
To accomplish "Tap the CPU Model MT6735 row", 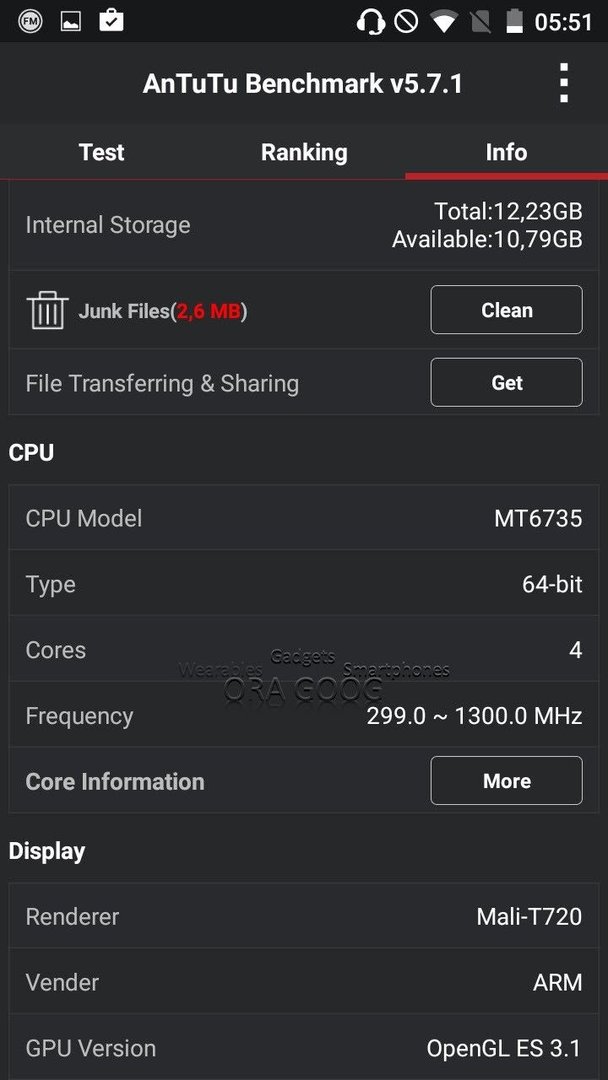I will tap(304, 518).
